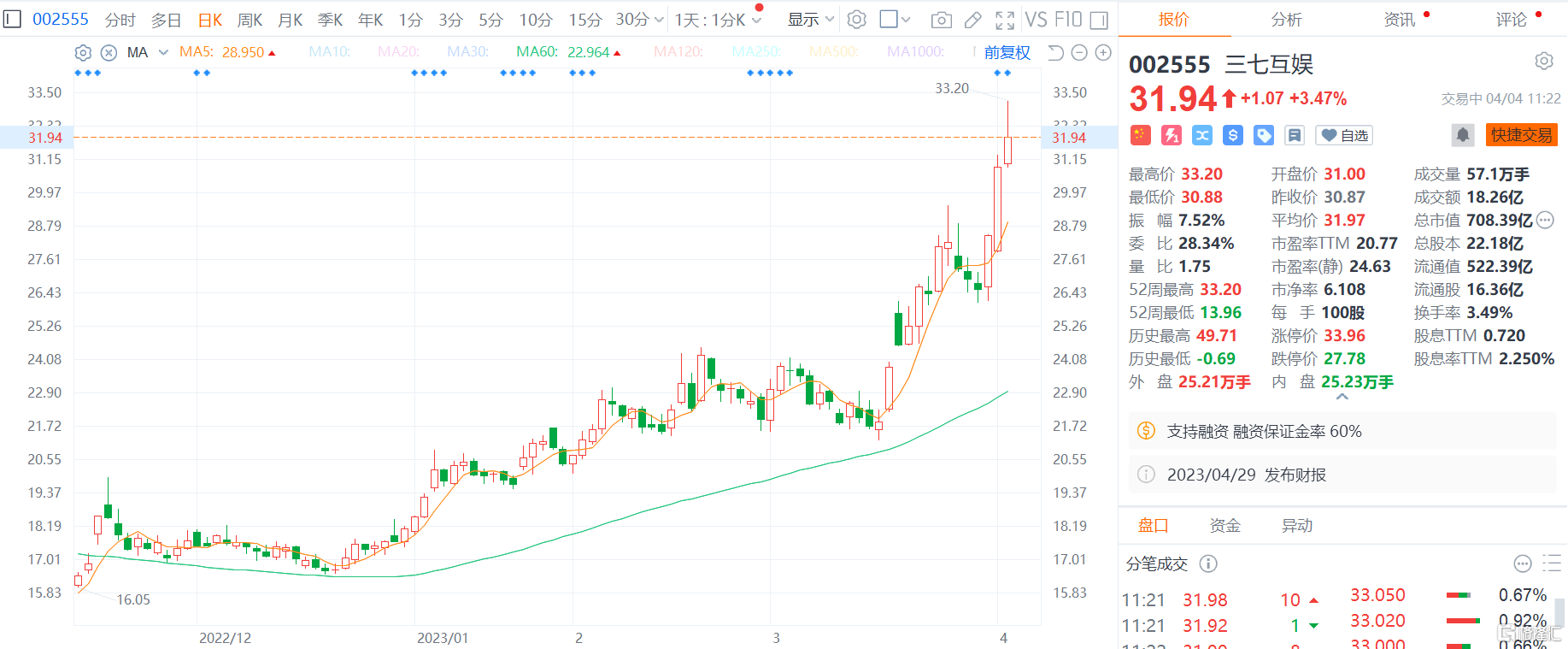
Task: Open the 评论 comments tab
Action: [1512, 19]
